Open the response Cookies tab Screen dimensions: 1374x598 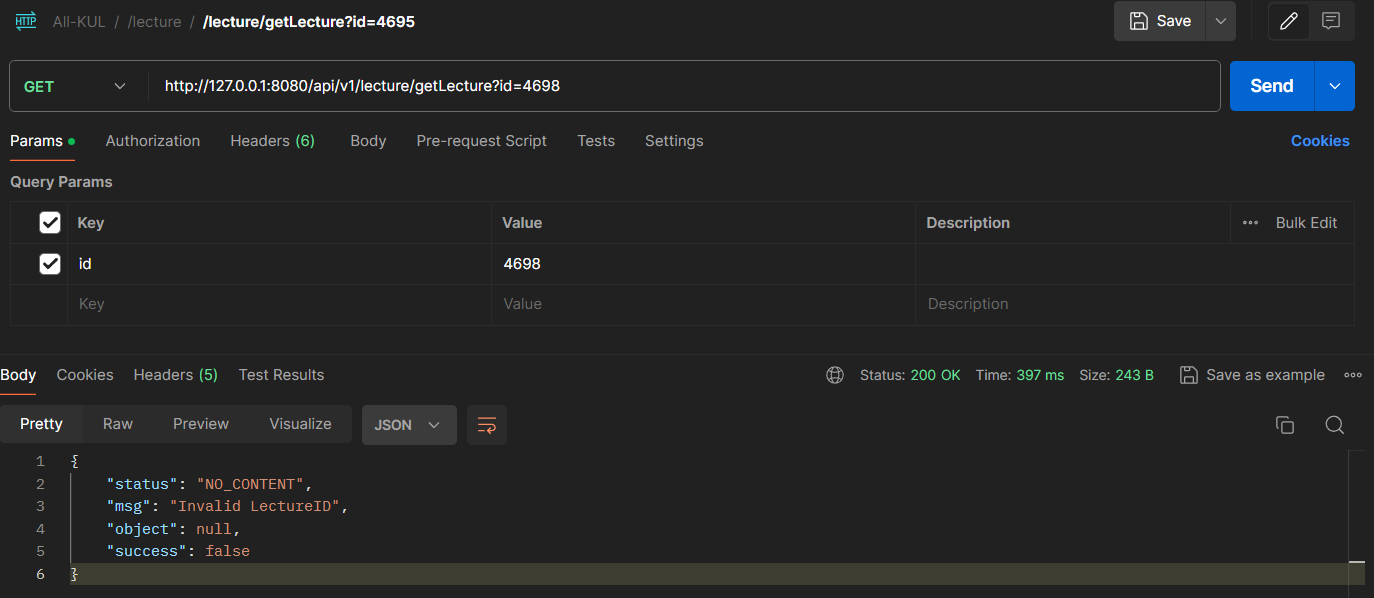[85, 375]
